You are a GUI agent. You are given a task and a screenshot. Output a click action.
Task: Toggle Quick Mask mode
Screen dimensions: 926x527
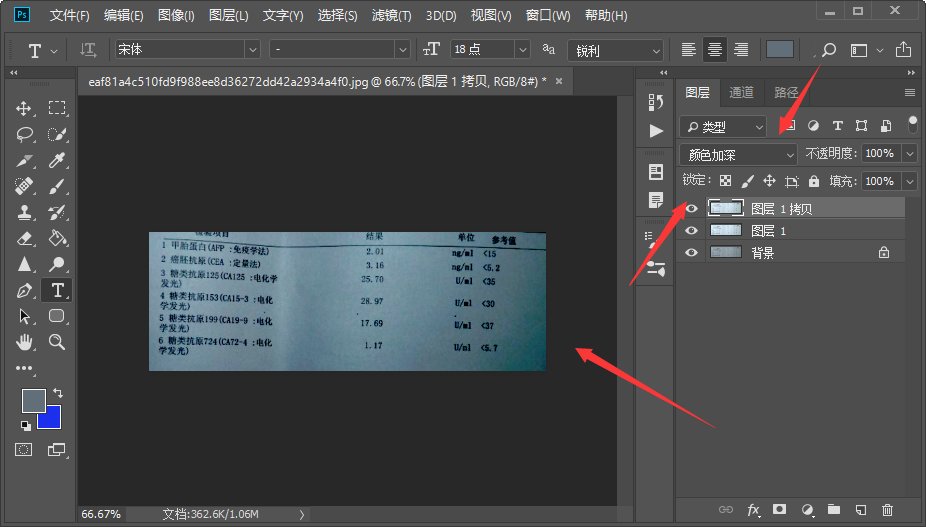pyautogui.click(x=24, y=450)
